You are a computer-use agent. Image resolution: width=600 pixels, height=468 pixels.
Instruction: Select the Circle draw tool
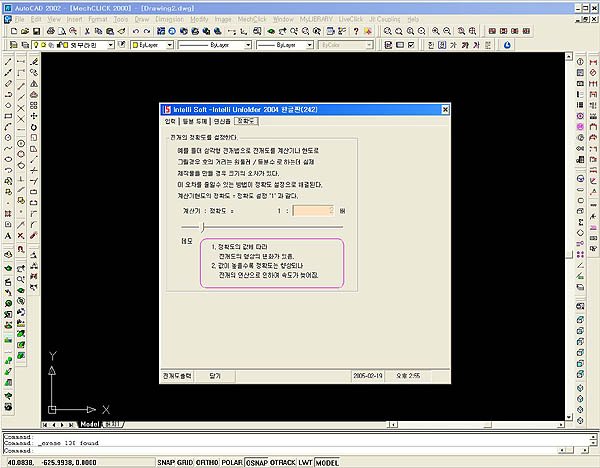click(8, 138)
